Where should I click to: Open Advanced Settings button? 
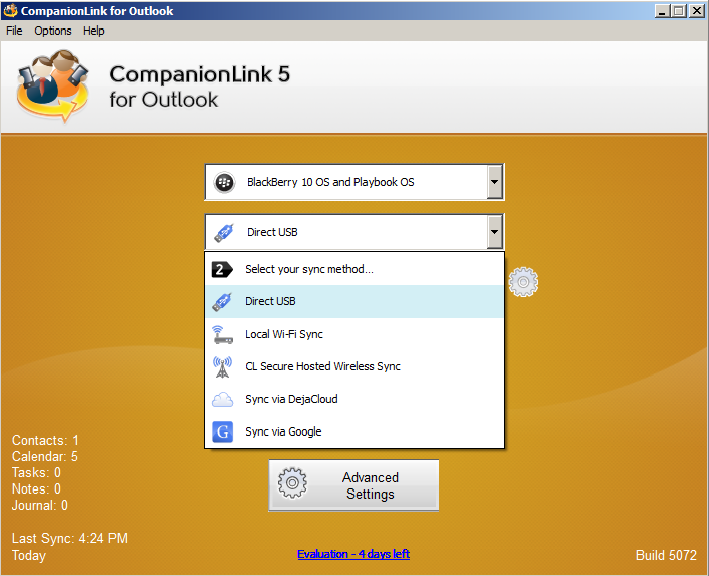[354, 486]
